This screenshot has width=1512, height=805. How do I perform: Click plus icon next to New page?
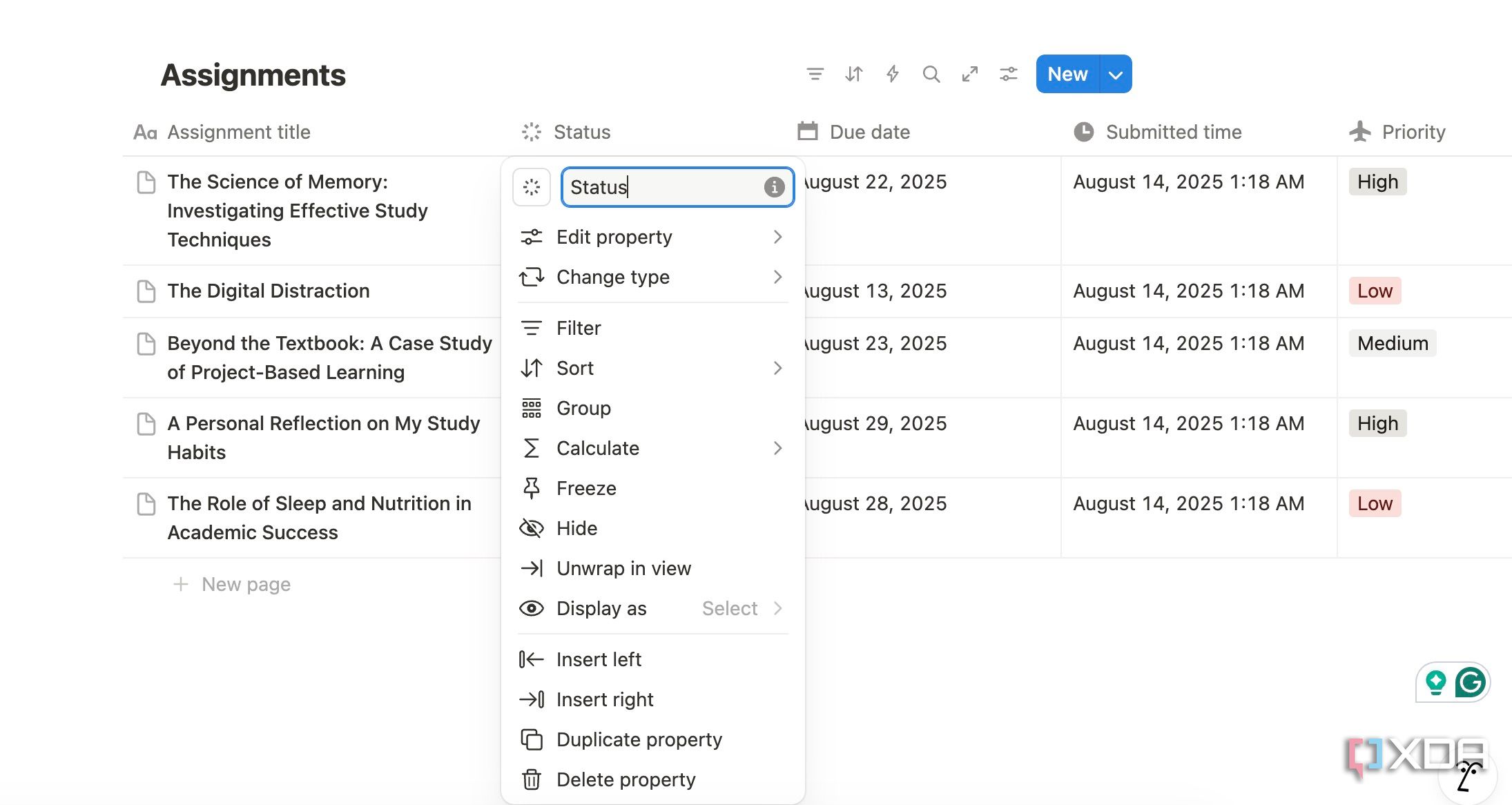[180, 585]
